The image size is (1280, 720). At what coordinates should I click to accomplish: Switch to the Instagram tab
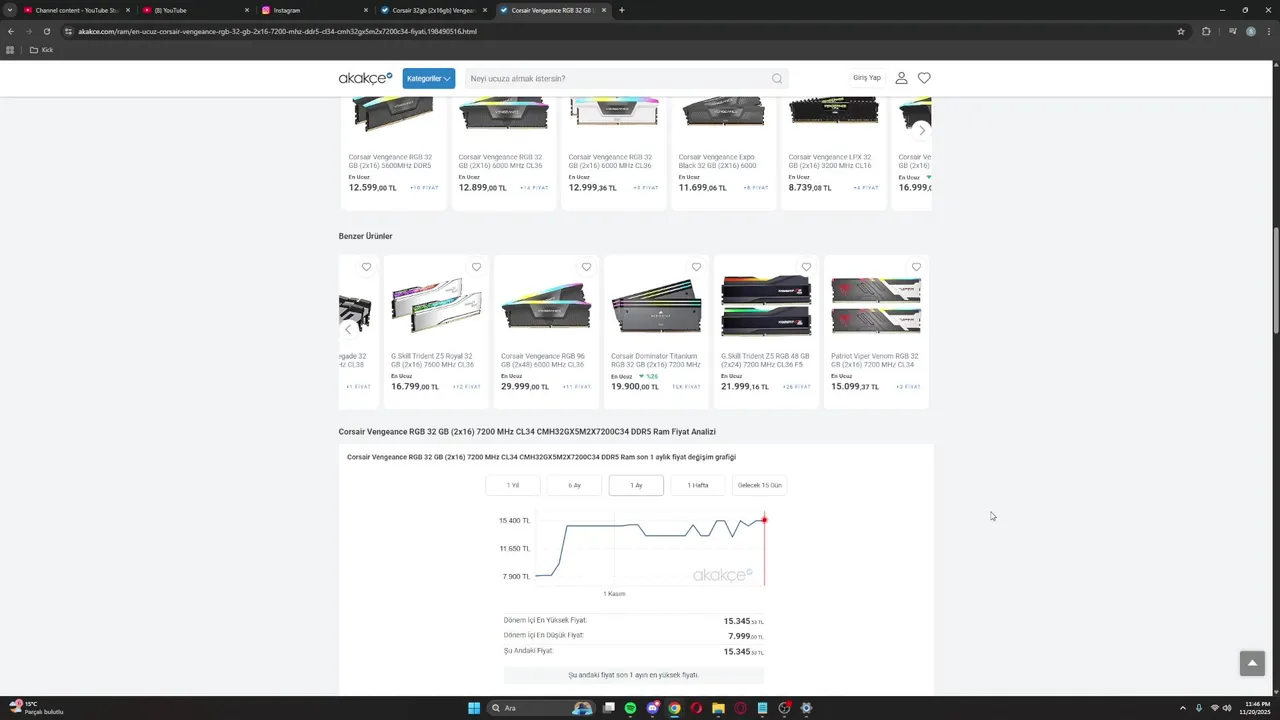(x=314, y=10)
